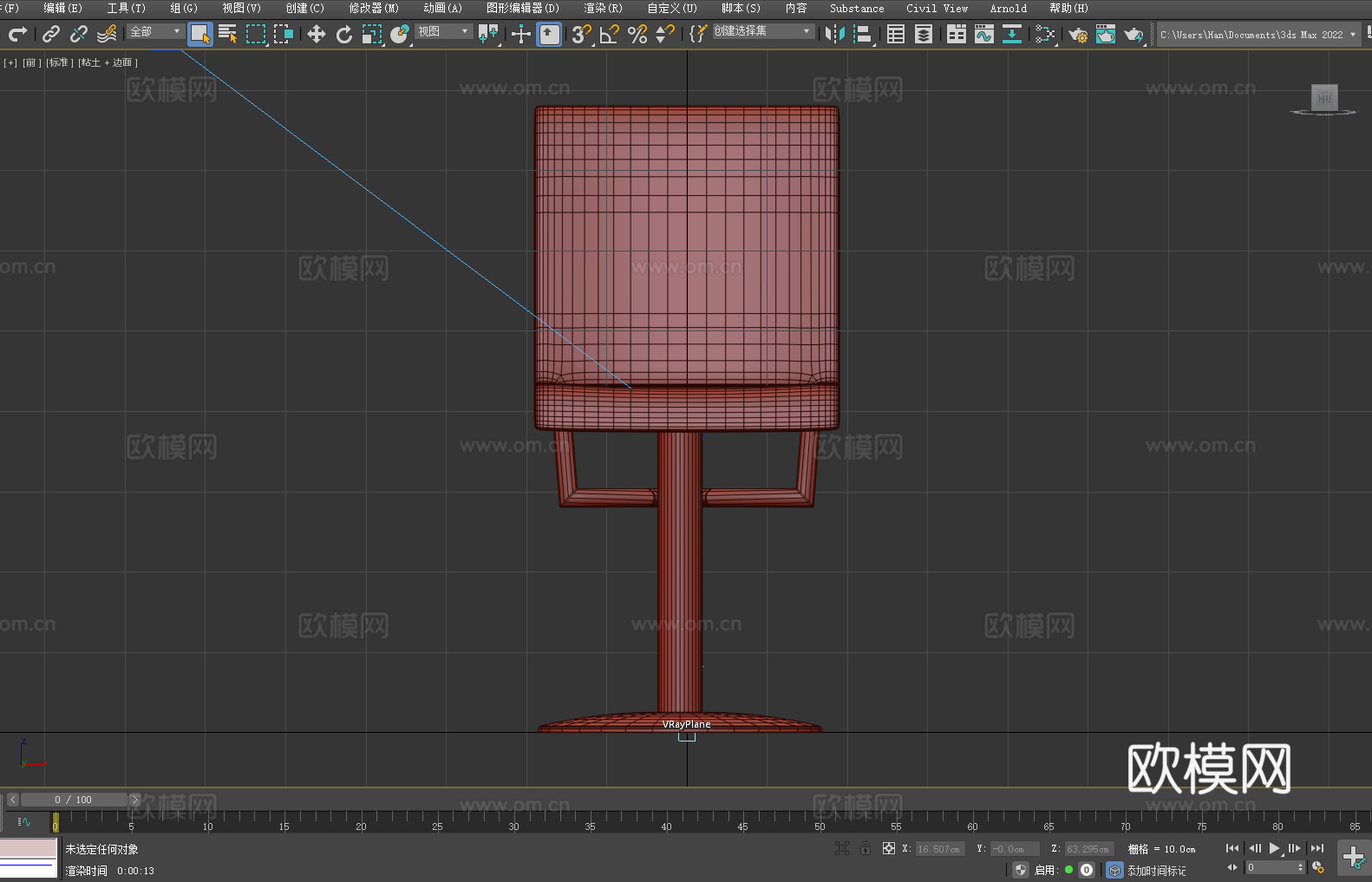Click the viewport [+] general label menu
Viewport: 1372px width, 882px height.
point(10,62)
